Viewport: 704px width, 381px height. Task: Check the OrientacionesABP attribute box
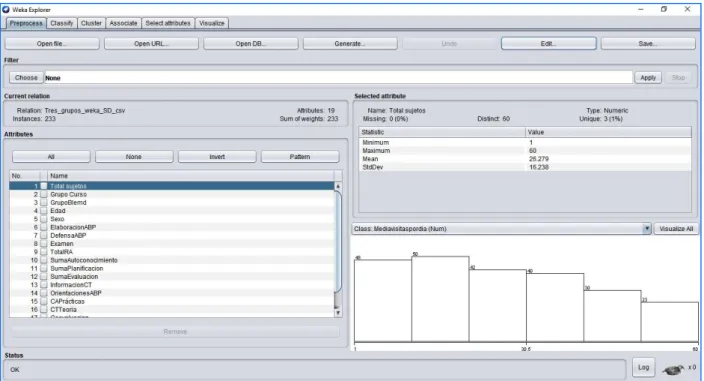tap(44, 293)
